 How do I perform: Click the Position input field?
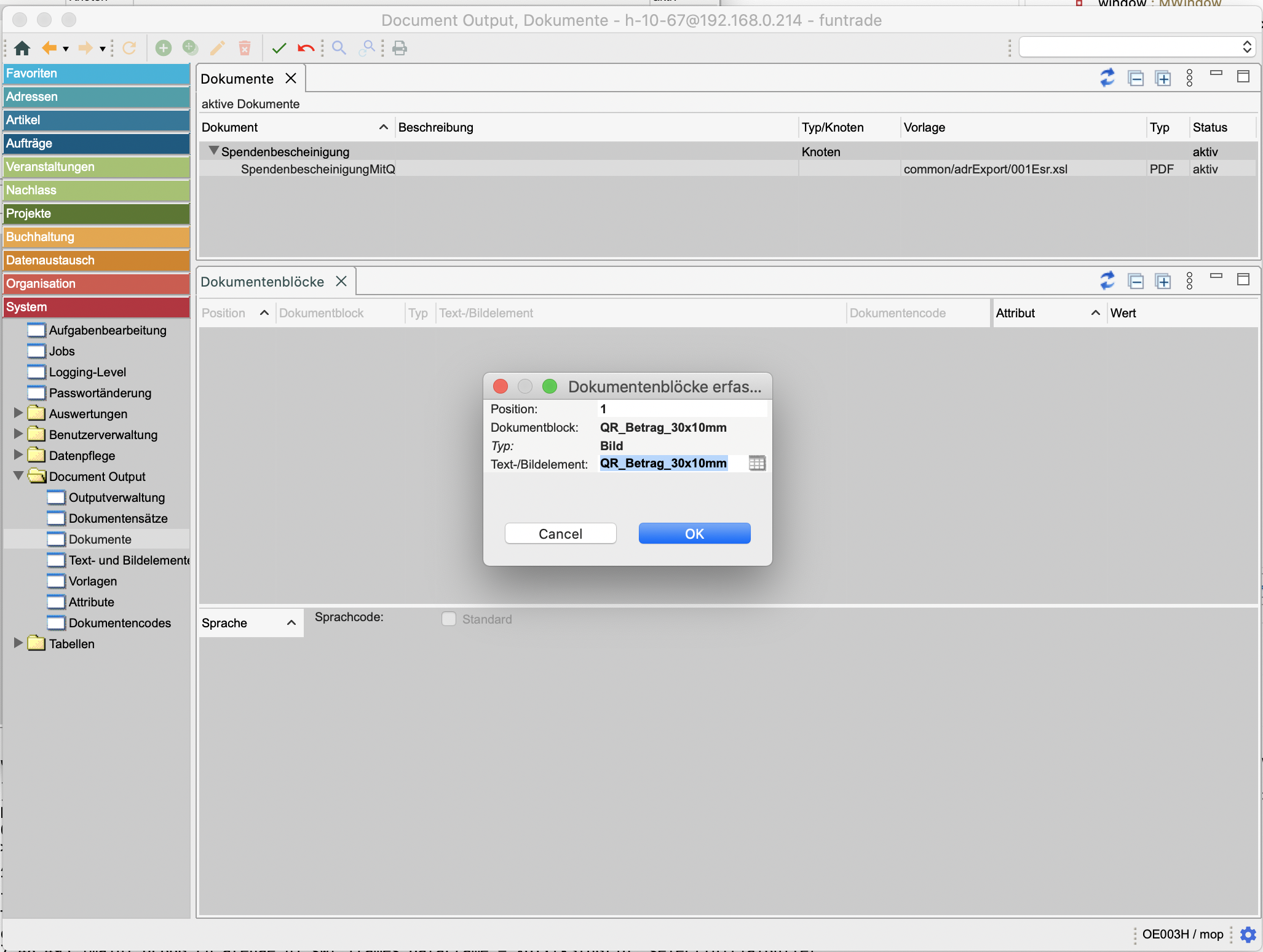tap(683, 409)
